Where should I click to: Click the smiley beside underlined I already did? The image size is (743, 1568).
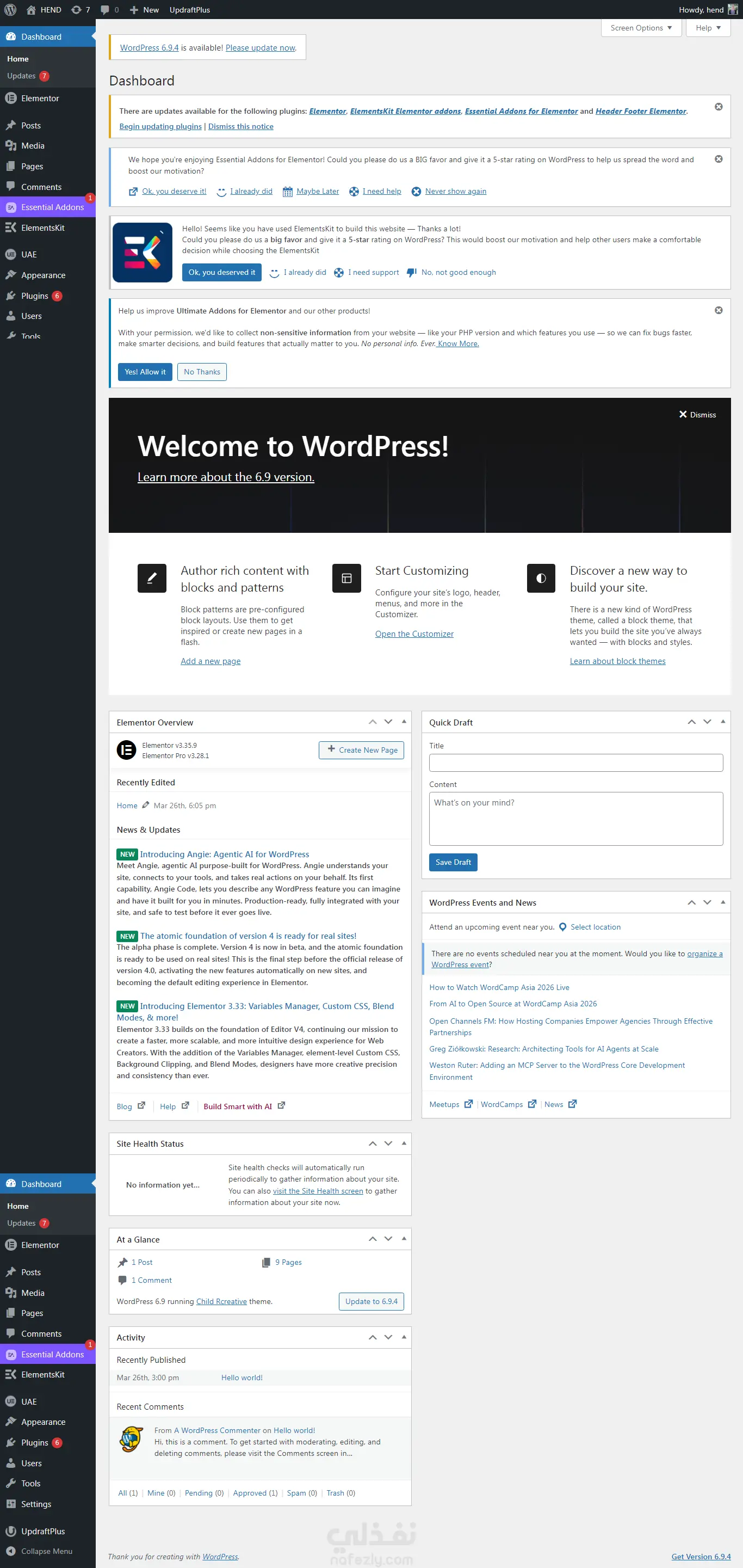[221, 192]
